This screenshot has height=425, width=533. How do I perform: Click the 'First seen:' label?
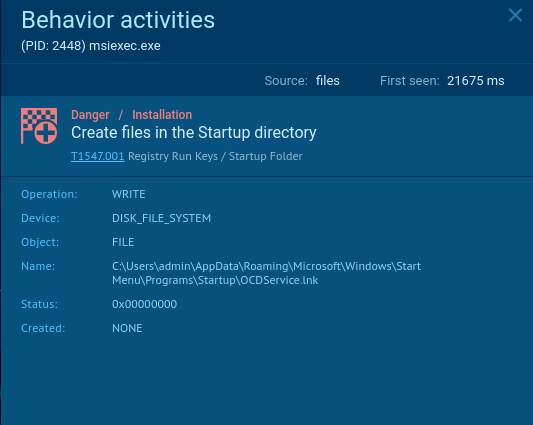coord(410,81)
